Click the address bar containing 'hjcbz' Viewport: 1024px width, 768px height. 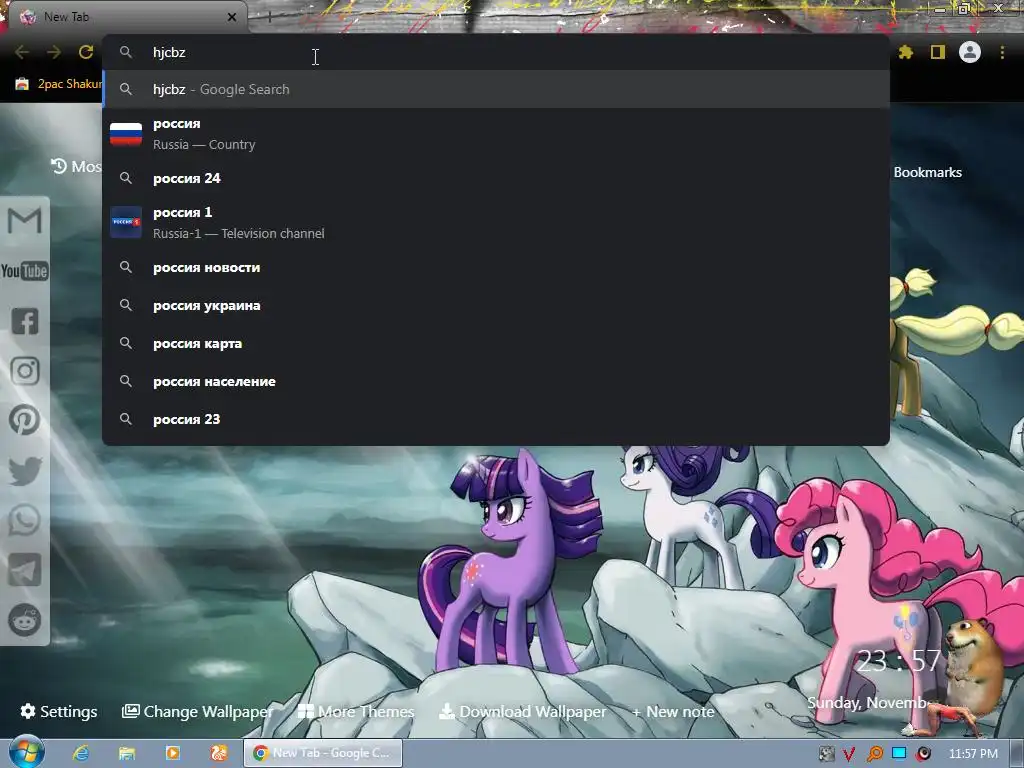[x=496, y=52]
